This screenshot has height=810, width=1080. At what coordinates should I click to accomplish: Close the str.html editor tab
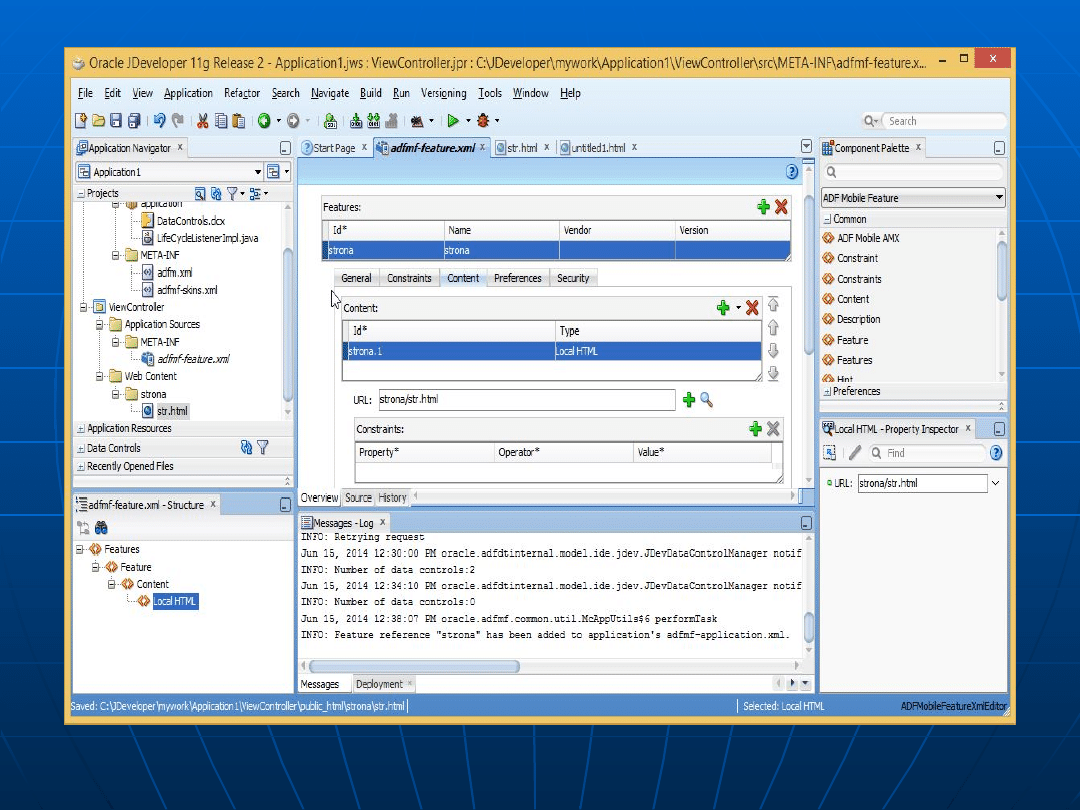[547, 147]
